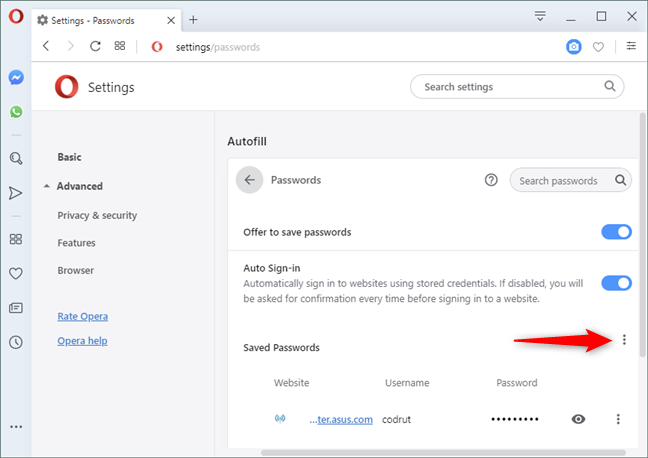Viewport: 648px width, 458px height.
Task: Open more actions for codrut entry
Action: pyautogui.click(x=618, y=419)
